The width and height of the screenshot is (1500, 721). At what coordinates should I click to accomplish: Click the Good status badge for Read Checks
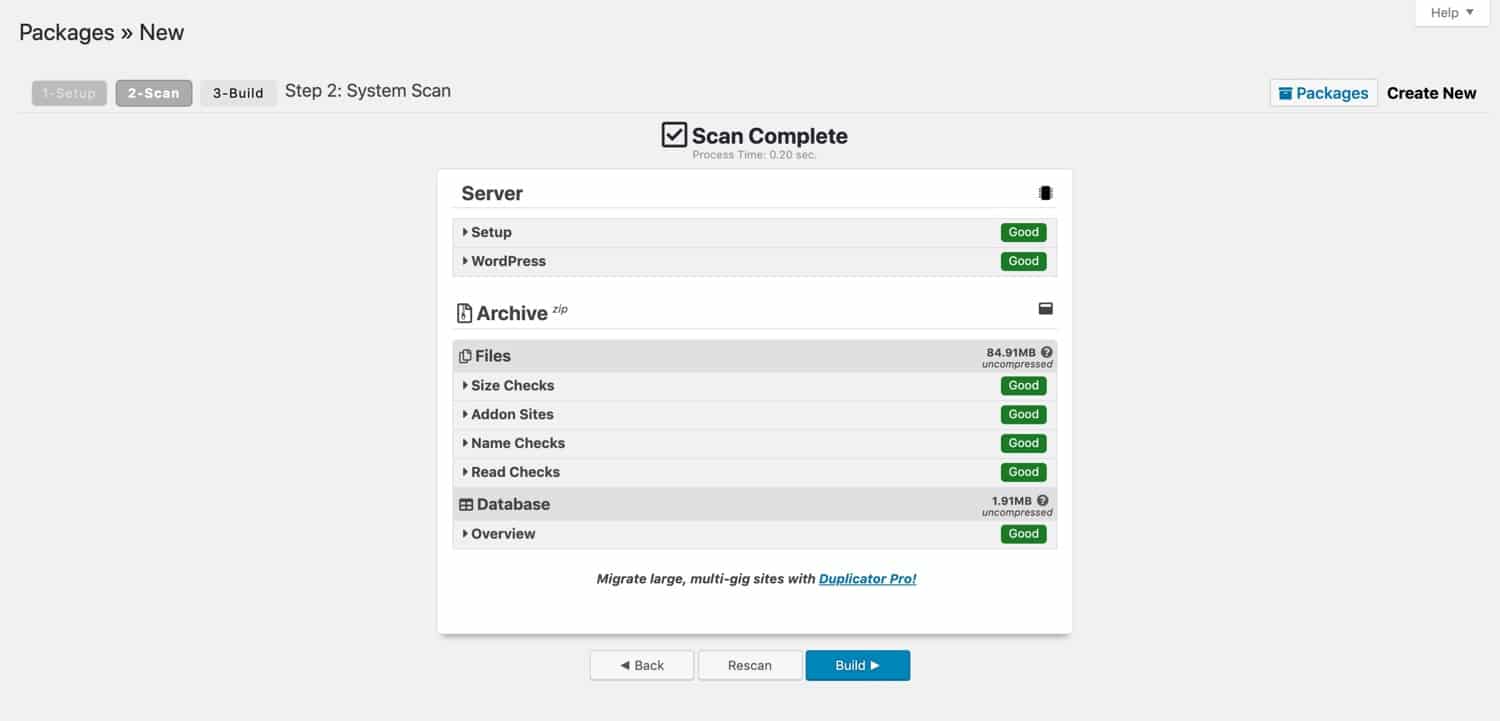[x=1023, y=471]
